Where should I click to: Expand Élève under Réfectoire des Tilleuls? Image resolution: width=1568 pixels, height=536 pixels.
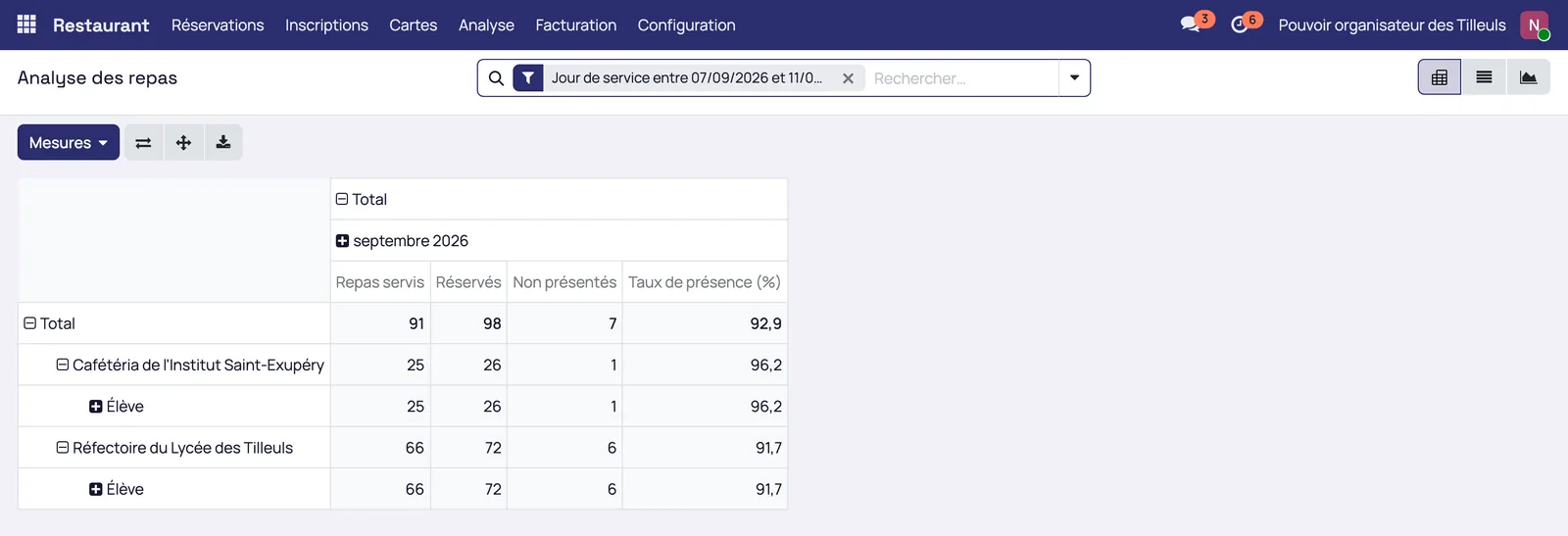(117, 489)
